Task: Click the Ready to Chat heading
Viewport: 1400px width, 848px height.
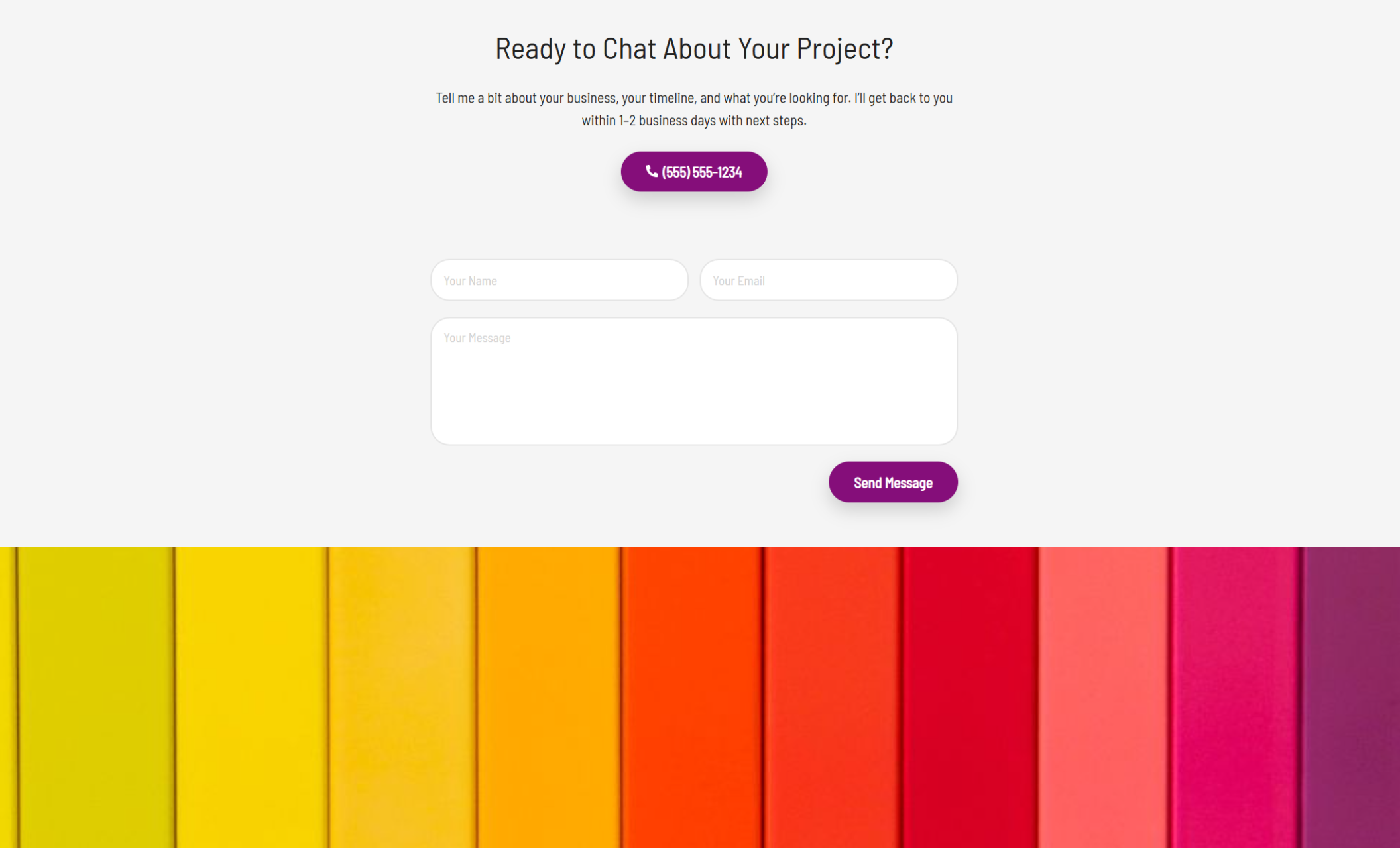Action: point(693,48)
